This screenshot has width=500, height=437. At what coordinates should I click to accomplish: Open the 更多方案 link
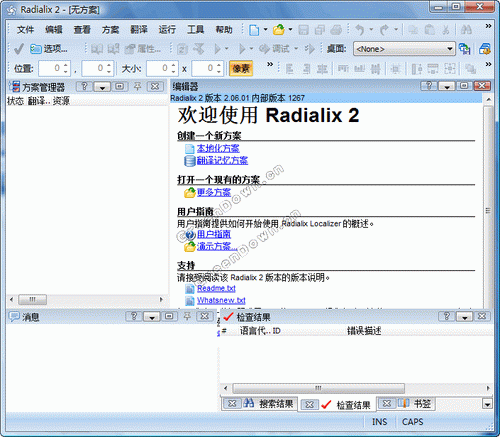[214, 192]
